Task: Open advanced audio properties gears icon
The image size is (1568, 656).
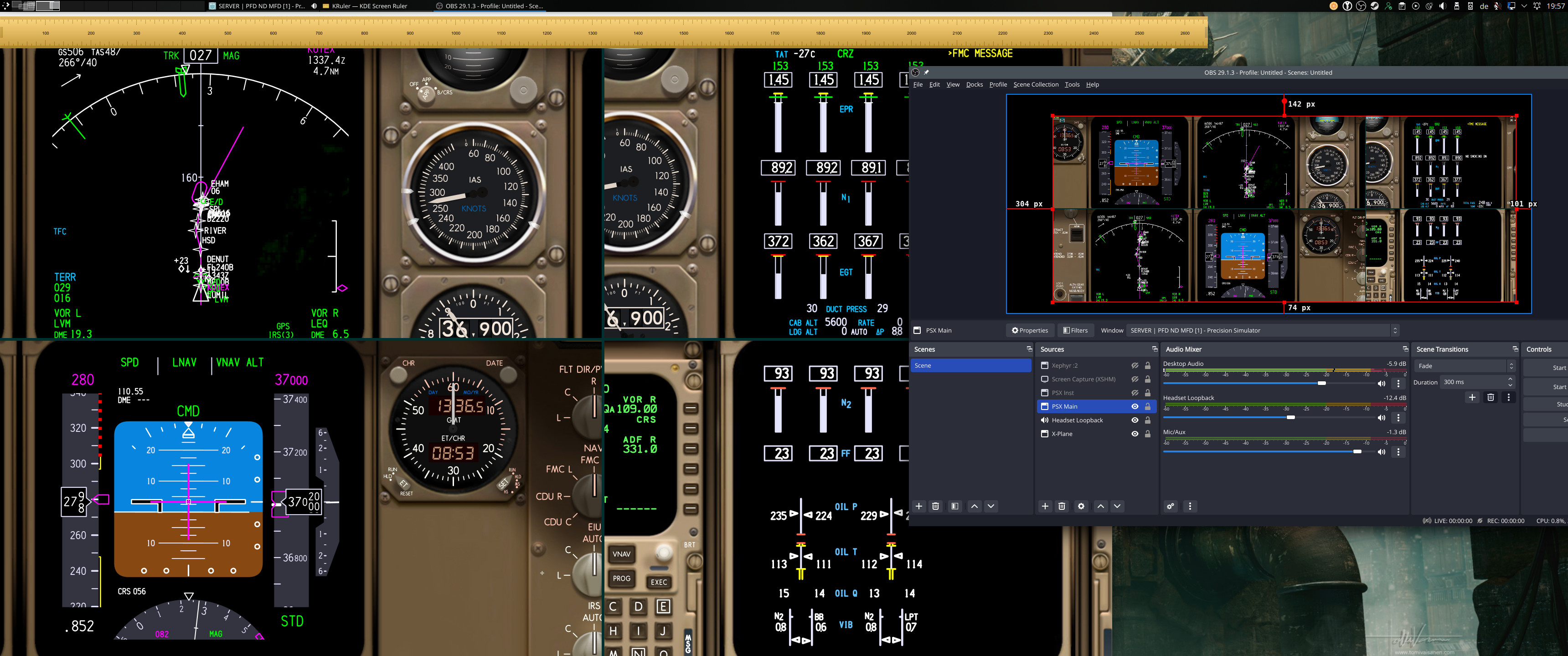Action: [1171, 506]
